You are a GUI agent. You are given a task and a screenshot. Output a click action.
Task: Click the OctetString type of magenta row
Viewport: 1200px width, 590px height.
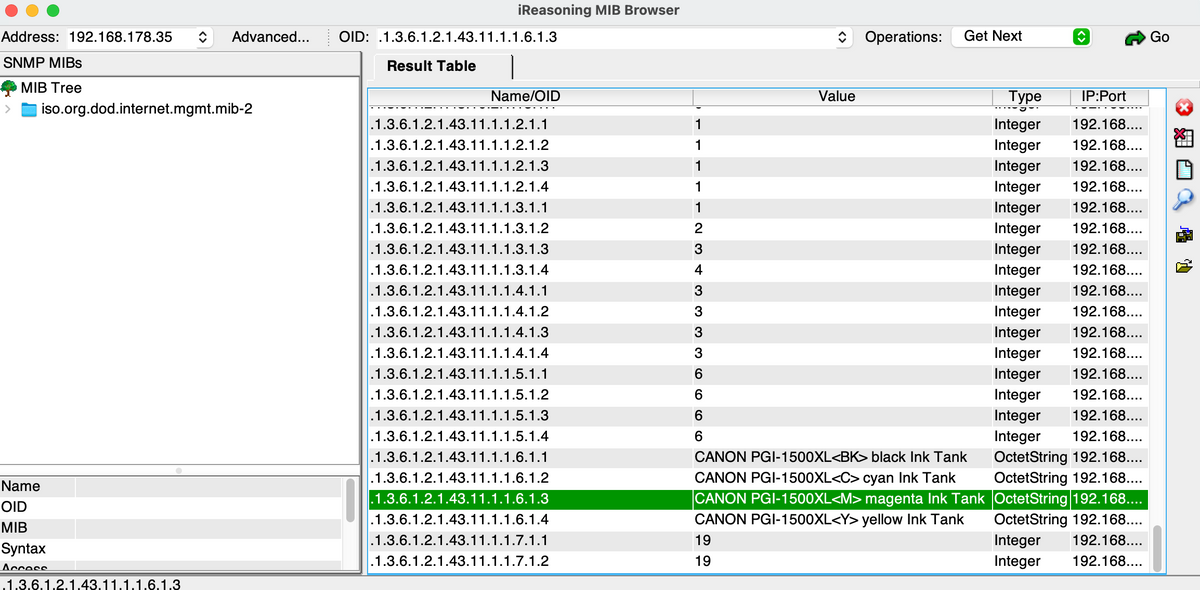(1030, 499)
